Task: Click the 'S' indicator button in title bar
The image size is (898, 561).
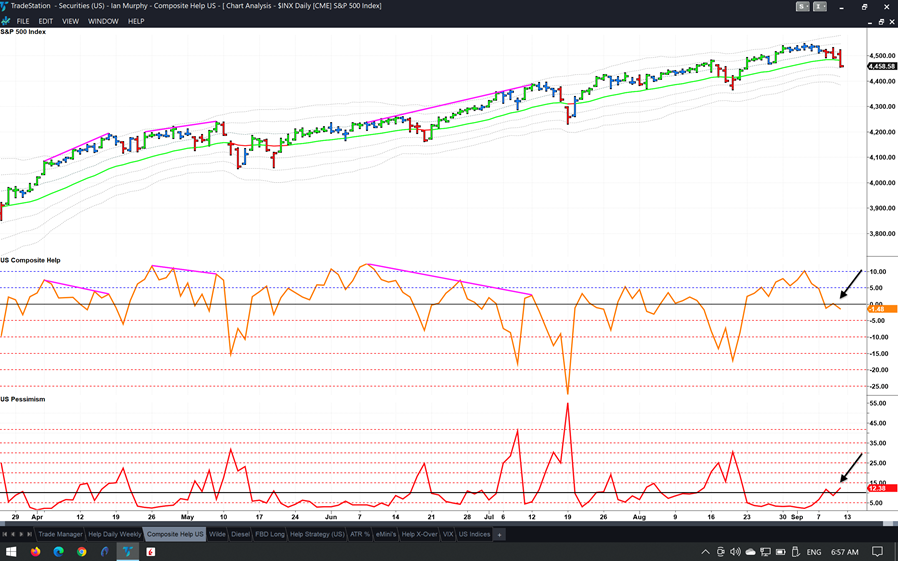Action: click(x=802, y=6)
